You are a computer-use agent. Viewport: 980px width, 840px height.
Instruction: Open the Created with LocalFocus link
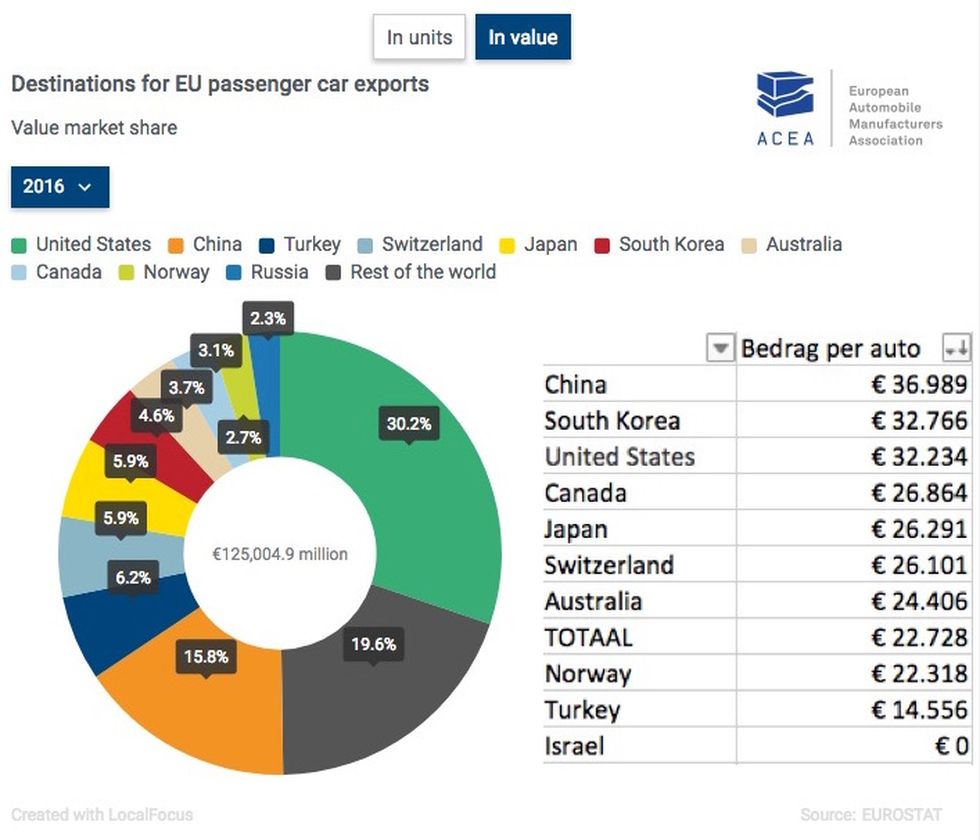102,814
